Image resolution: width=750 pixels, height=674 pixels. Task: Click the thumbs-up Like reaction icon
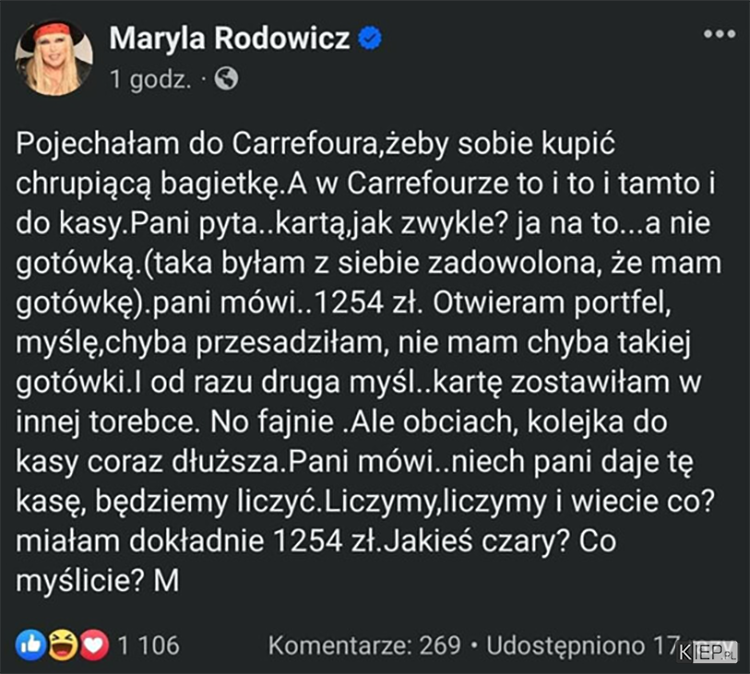pos(31,645)
